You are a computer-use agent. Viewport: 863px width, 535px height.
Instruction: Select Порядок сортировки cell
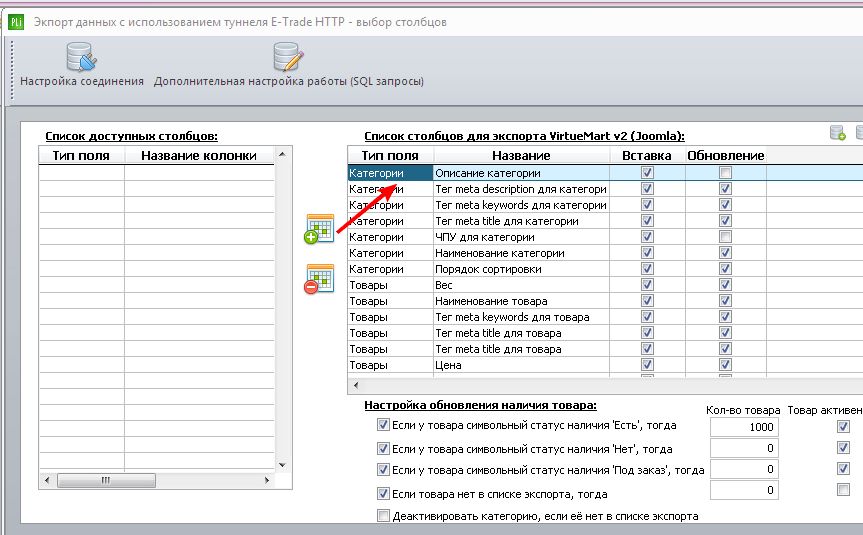point(521,269)
